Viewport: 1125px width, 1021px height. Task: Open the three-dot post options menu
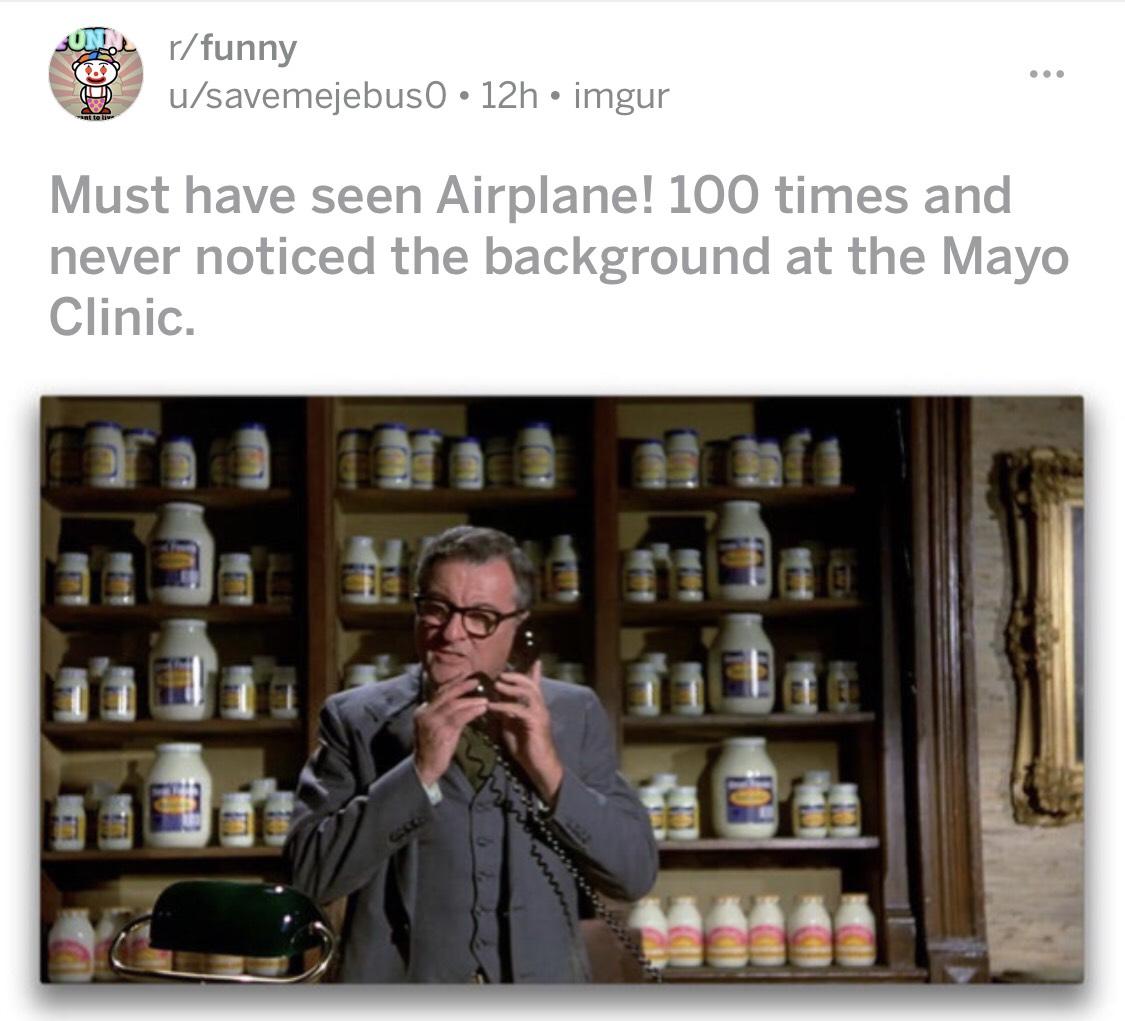point(1046,74)
